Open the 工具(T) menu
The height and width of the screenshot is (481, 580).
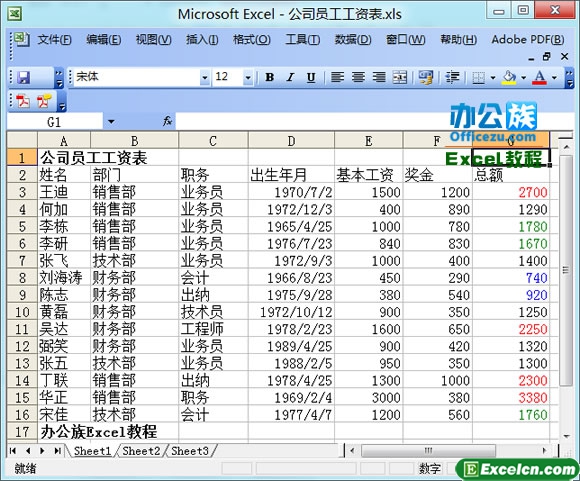coord(303,39)
